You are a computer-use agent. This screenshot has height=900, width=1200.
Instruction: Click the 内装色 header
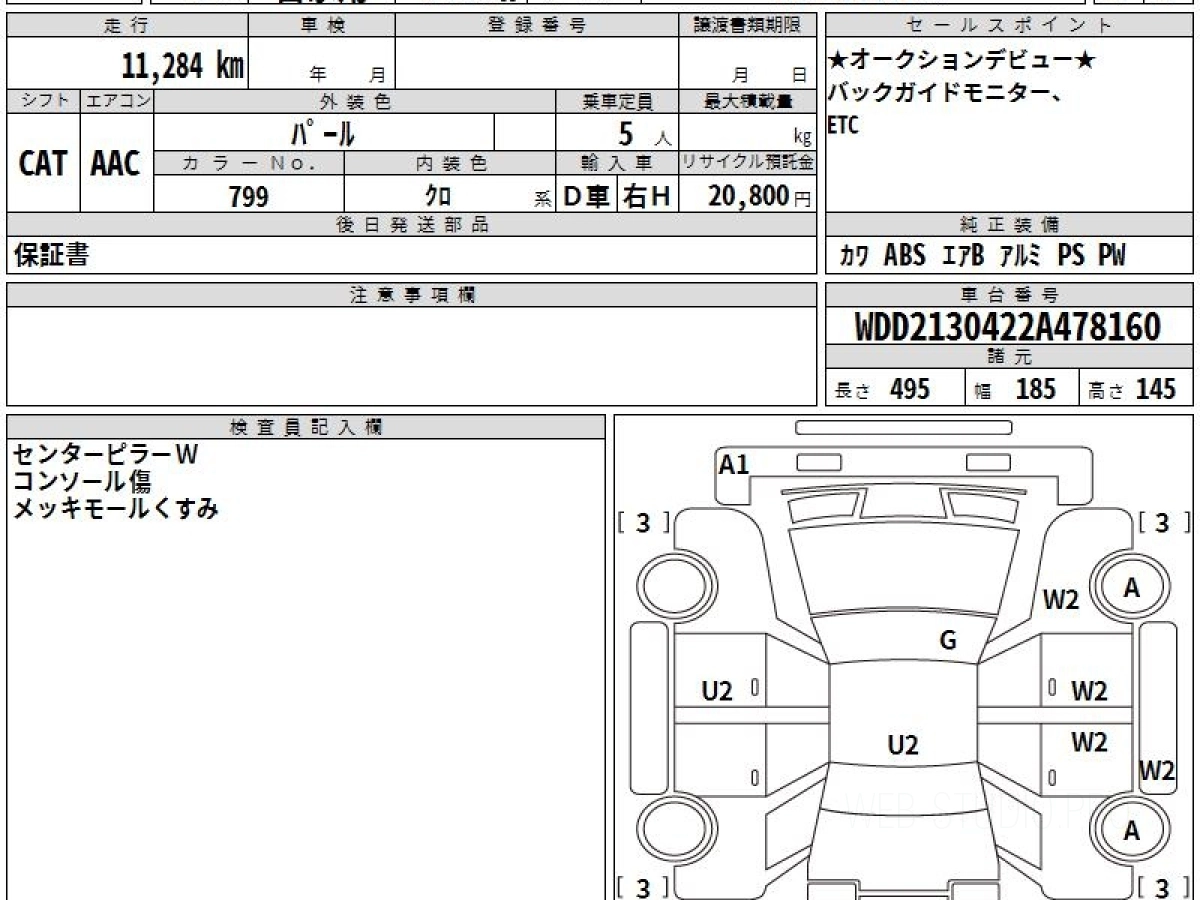(450, 163)
